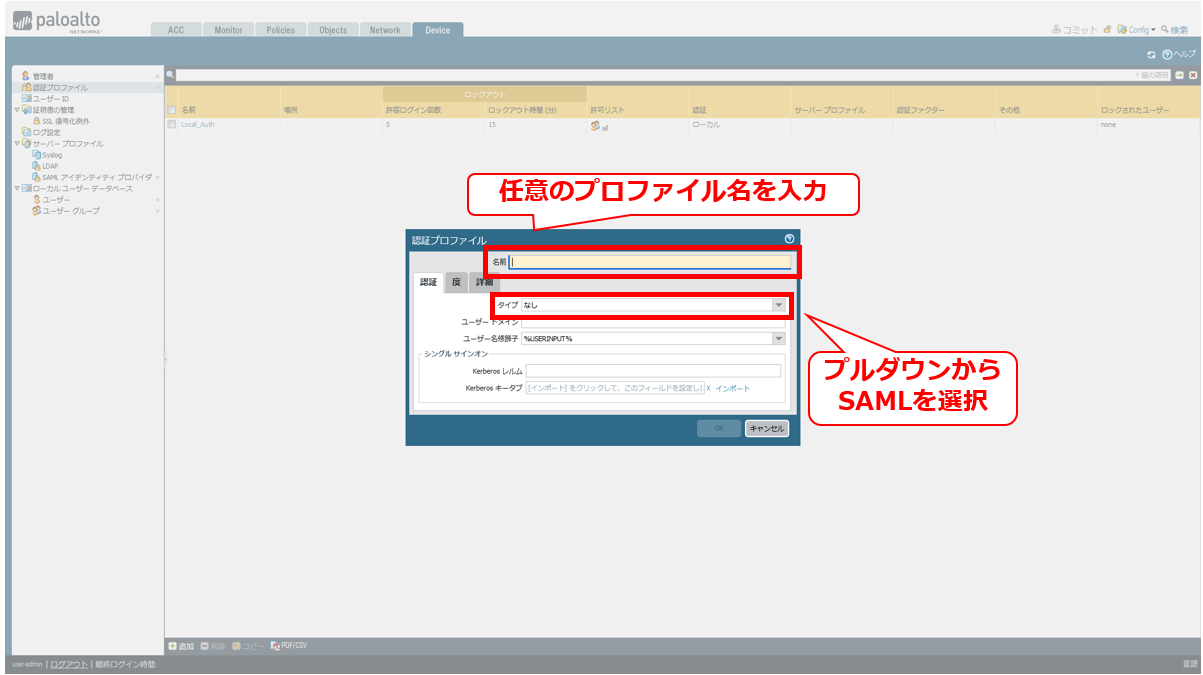Switch to the Objects tab
1203x675 pixels.
[x=333, y=30]
